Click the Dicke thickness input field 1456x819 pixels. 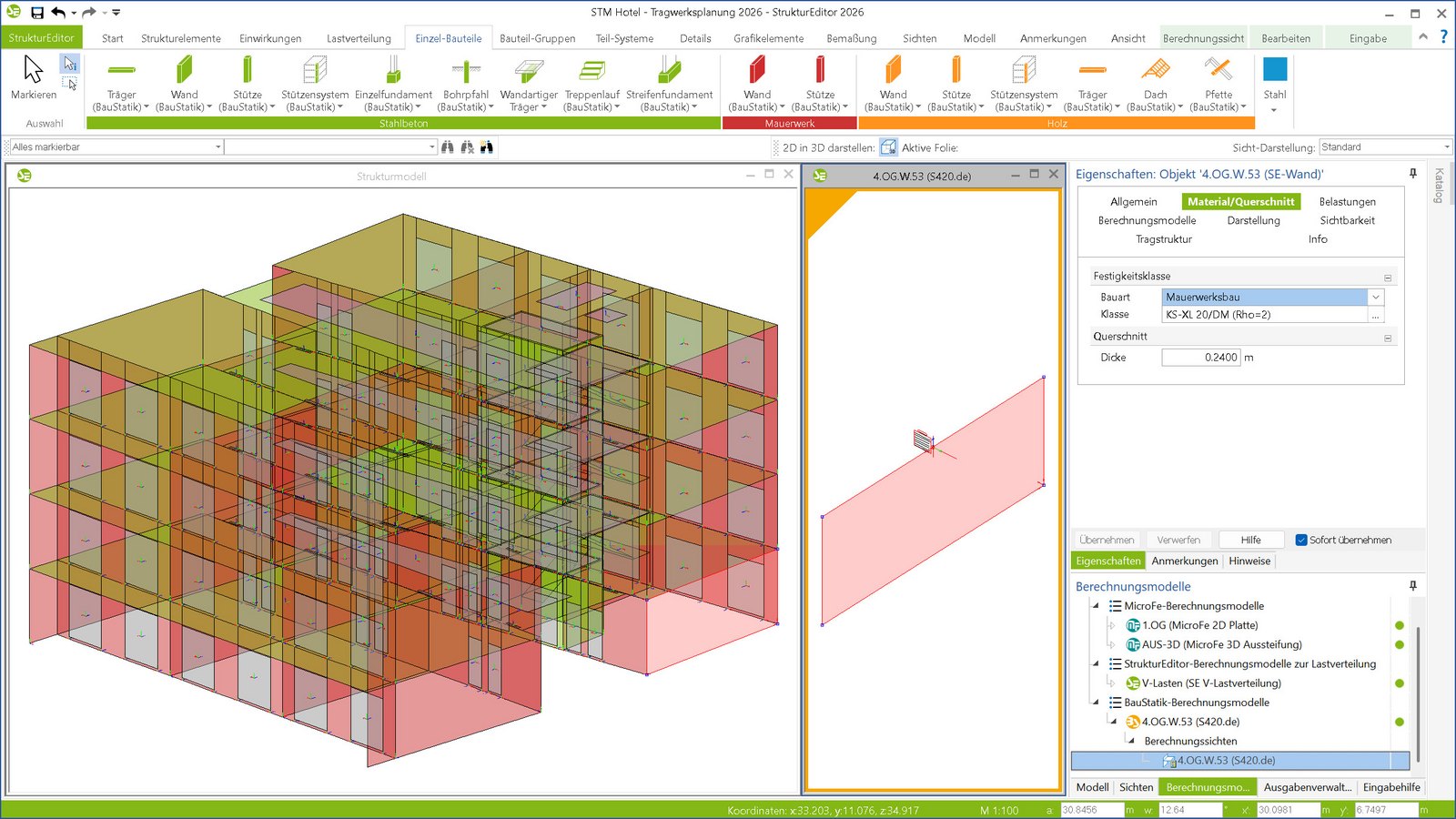pos(1200,358)
